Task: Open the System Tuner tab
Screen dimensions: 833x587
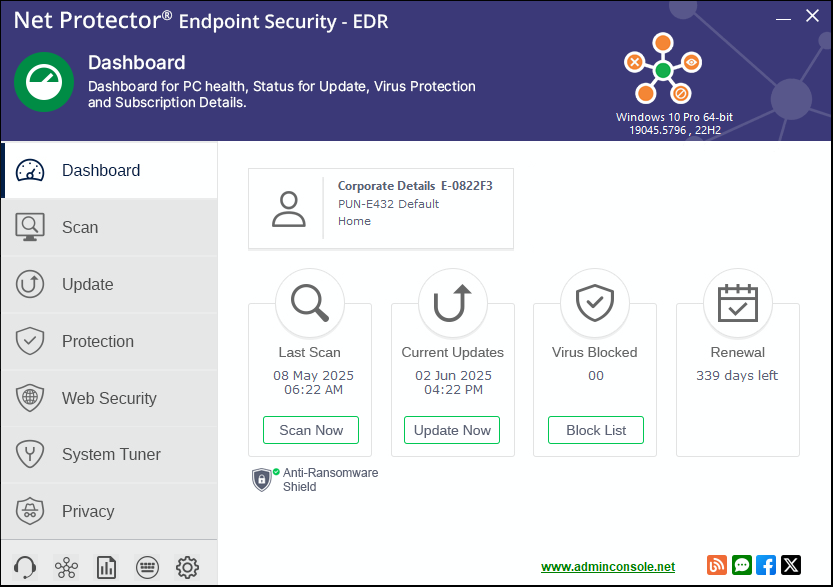Action: click(109, 455)
